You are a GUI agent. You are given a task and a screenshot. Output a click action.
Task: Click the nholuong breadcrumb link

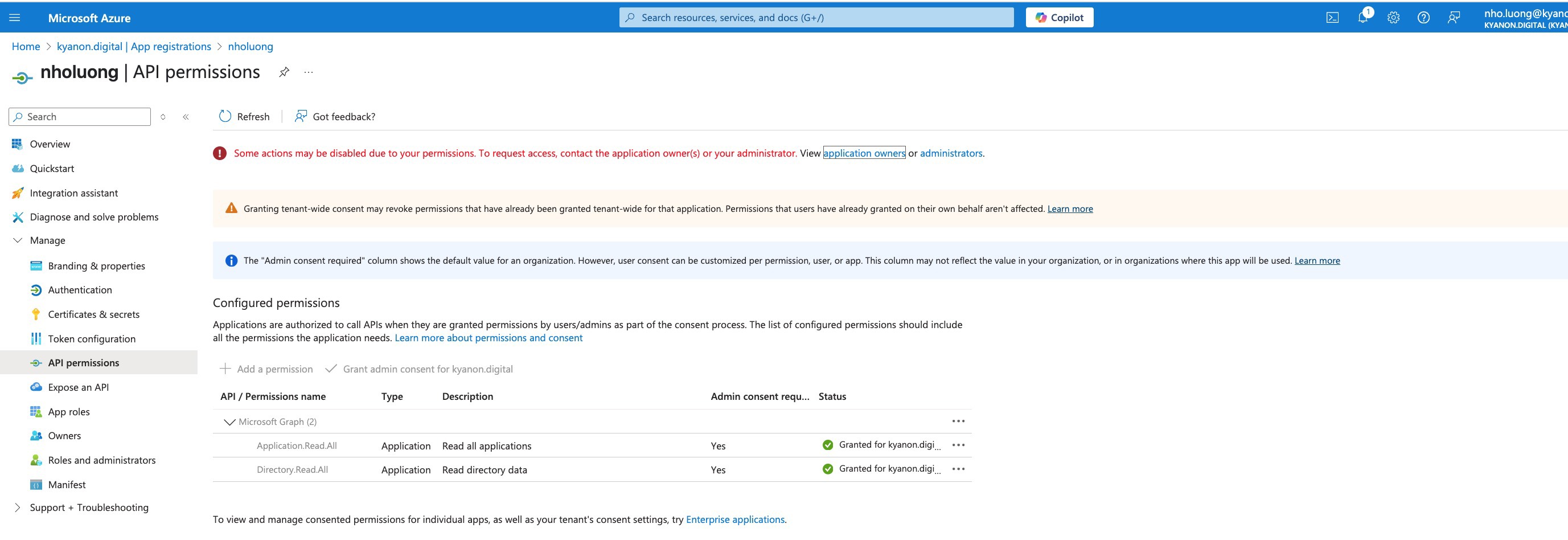[250, 46]
